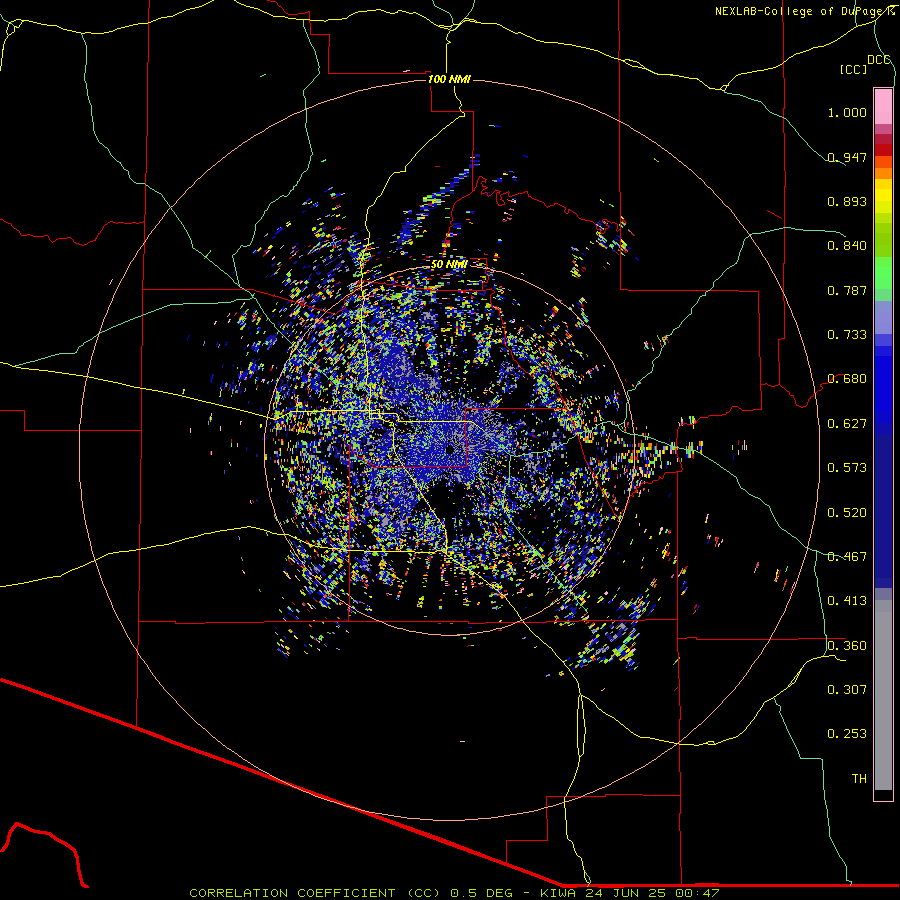Click the Correlation Coefficient KIWA caption at bottom
This screenshot has width=900, height=900.
click(x=454, y=893)
